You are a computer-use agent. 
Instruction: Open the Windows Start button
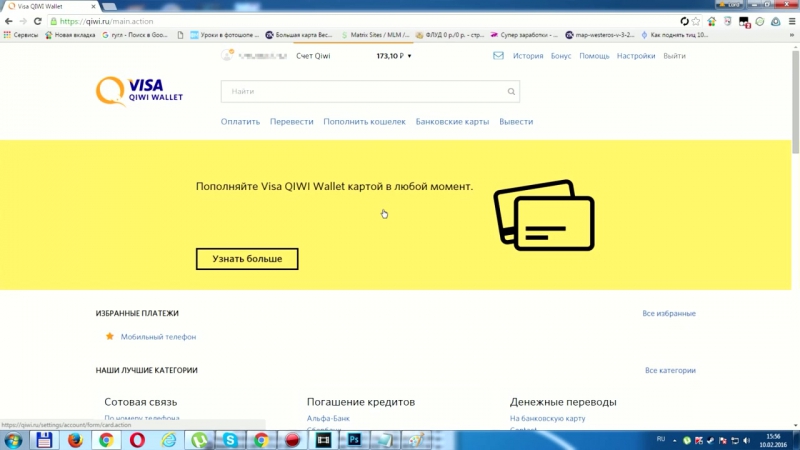13,440
